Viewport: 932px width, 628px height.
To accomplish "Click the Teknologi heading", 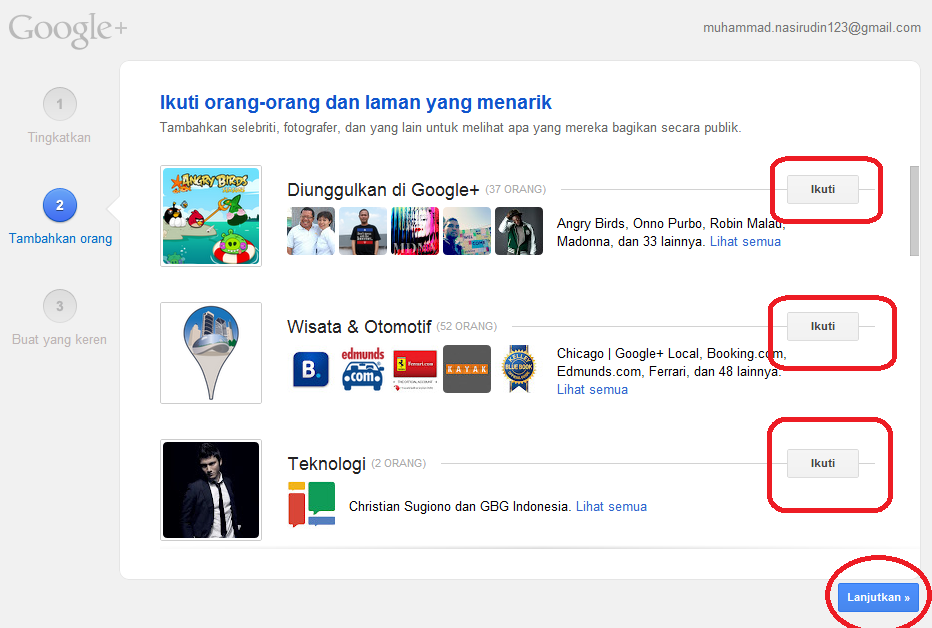I will tap(326, 464).
